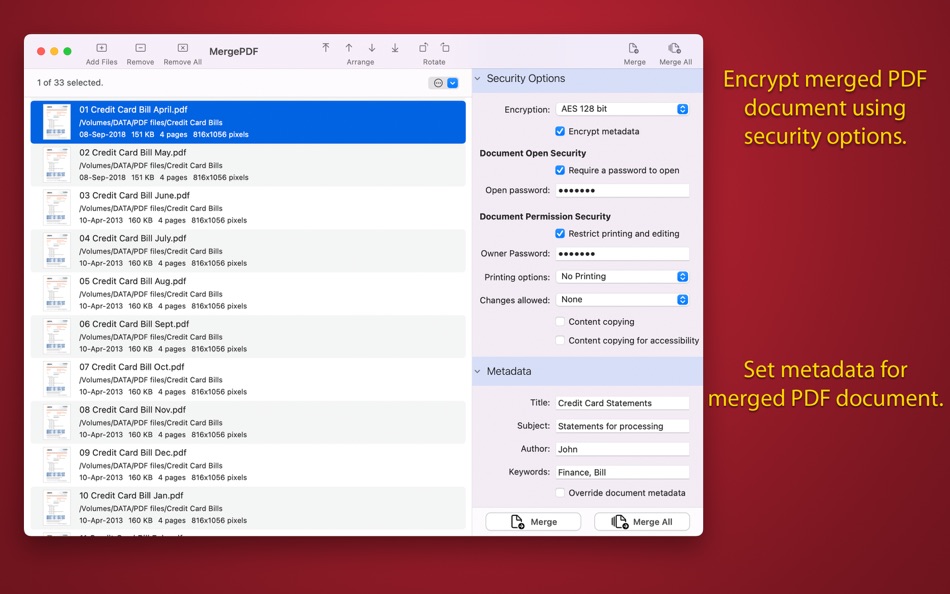Select 09 Credit Card Bill Dec.pdf row

click(x=248, y=466)
